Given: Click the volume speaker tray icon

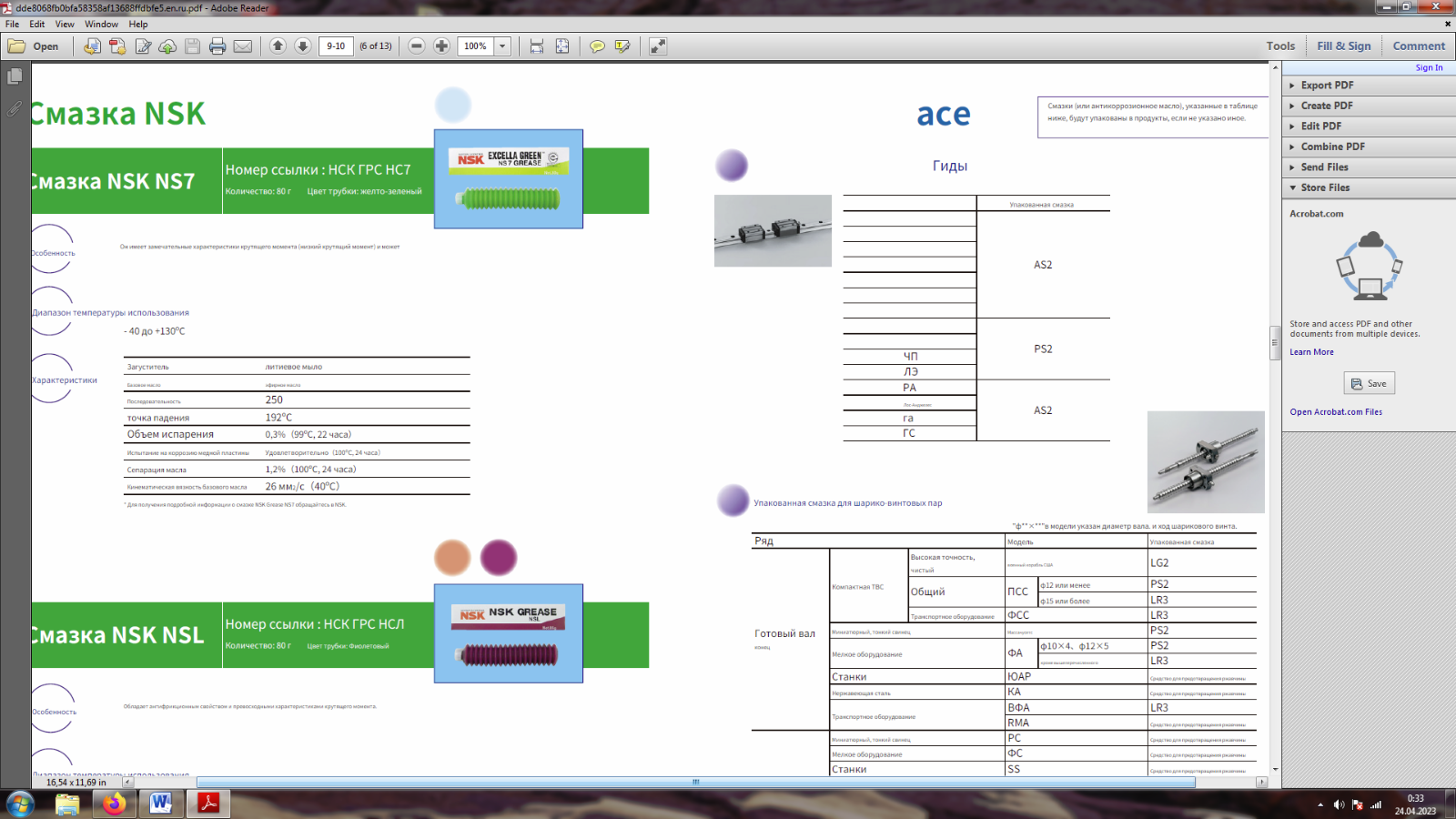Looking at the screenshot, I should pyautogui.click(x=1339, y=804).
